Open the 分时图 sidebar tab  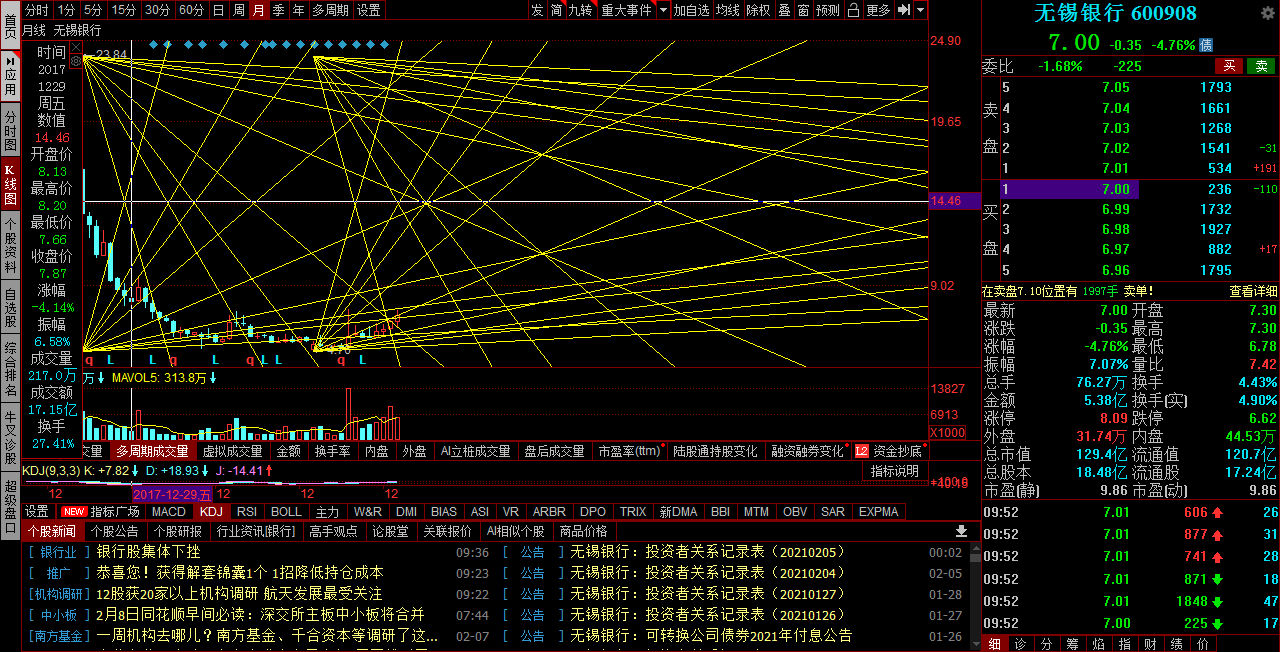click(x=10, y=130)
